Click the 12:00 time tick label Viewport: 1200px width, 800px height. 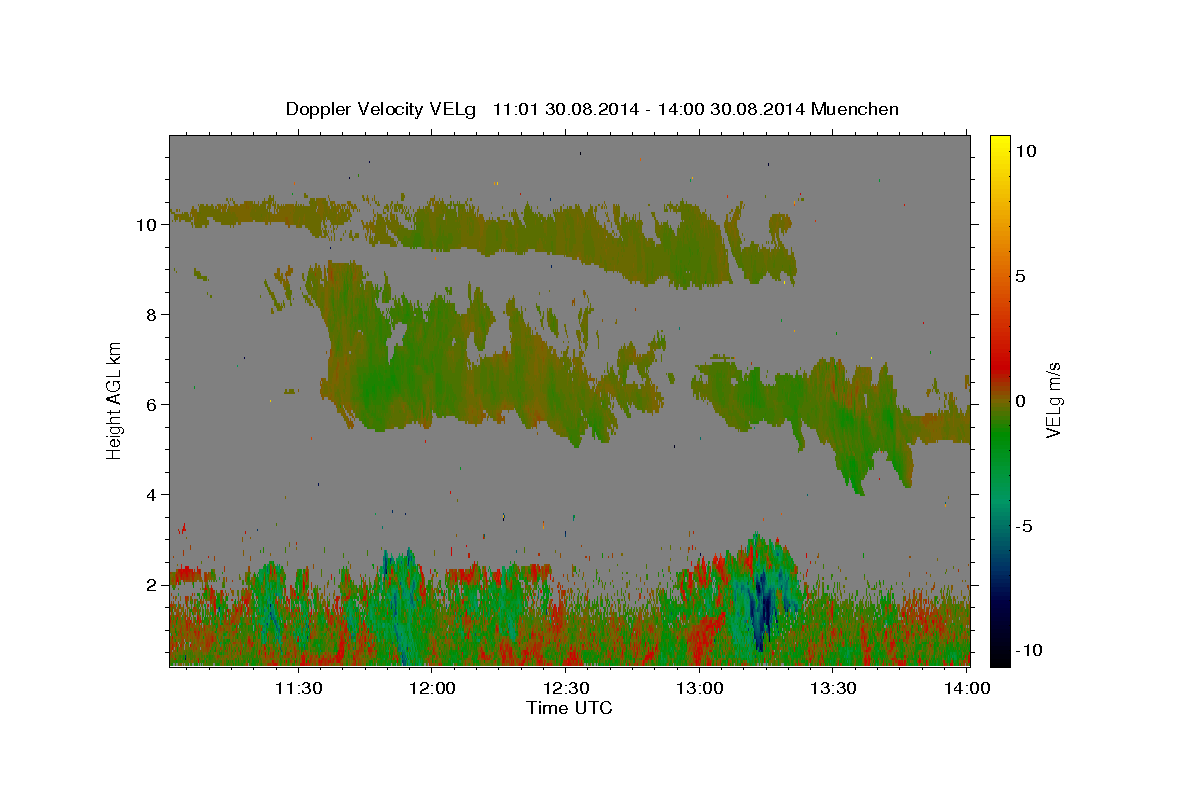pyautogui.click(x=432, y=688)
